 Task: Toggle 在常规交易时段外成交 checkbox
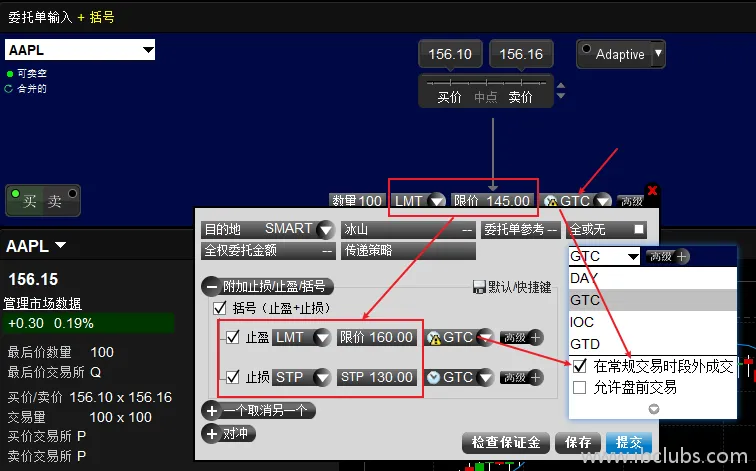point(579,366)
